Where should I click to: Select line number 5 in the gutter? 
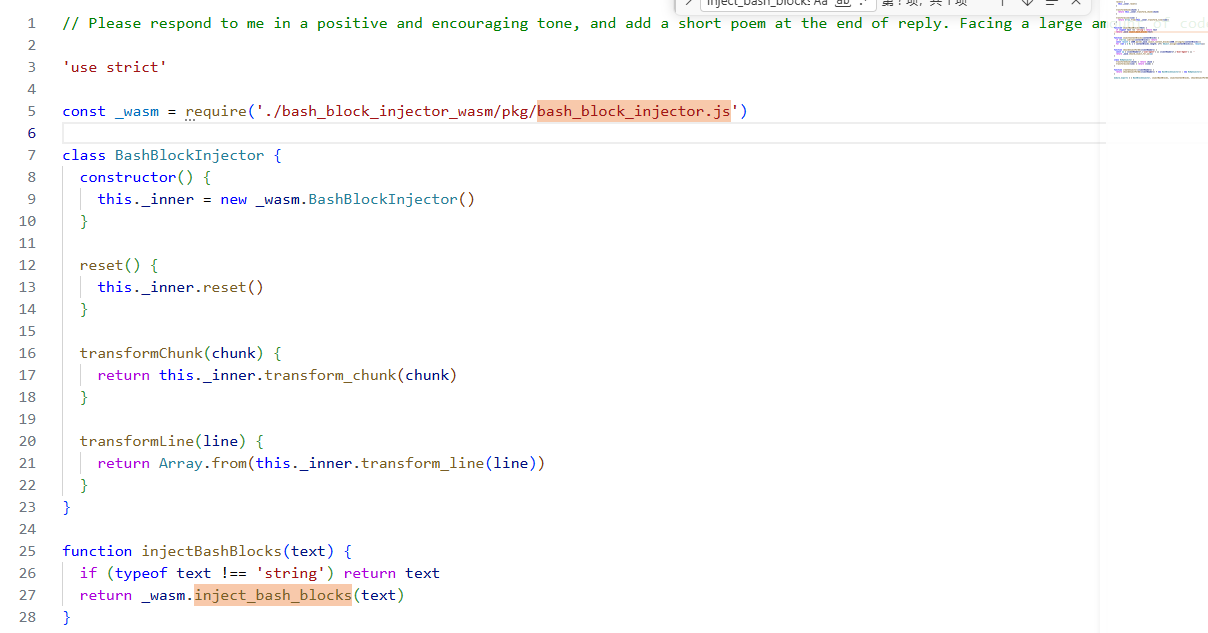(32, 111)
